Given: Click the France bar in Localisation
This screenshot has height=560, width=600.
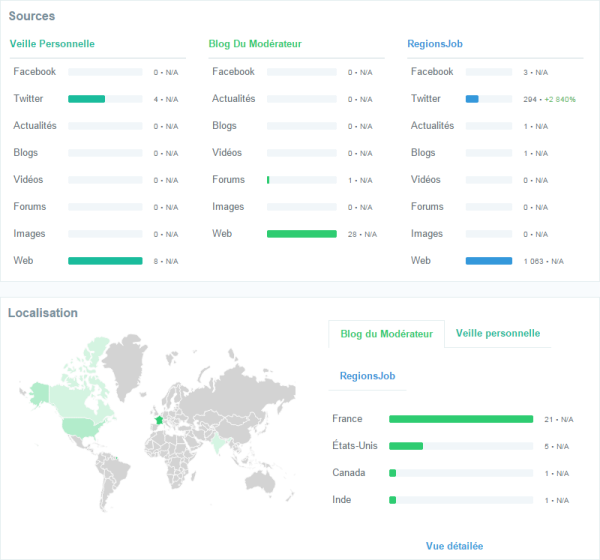Looking at the screenshot, I should [460, 419].
